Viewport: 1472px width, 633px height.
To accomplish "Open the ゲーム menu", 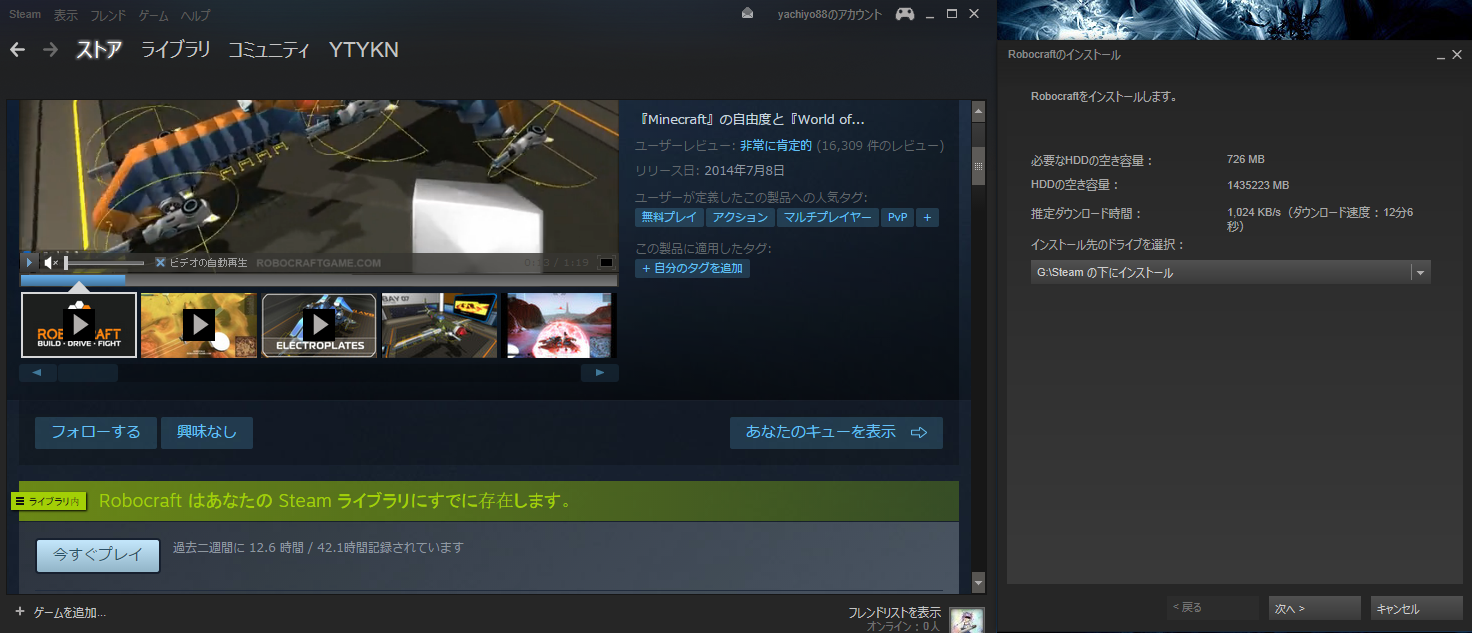I will point(153,15).
